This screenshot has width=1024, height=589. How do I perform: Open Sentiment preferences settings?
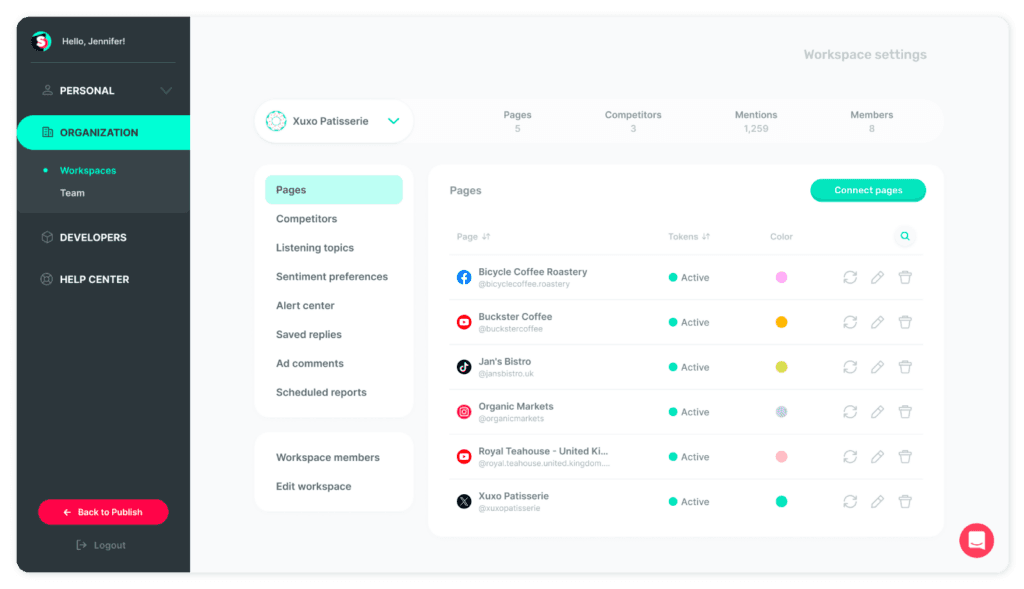332,277
